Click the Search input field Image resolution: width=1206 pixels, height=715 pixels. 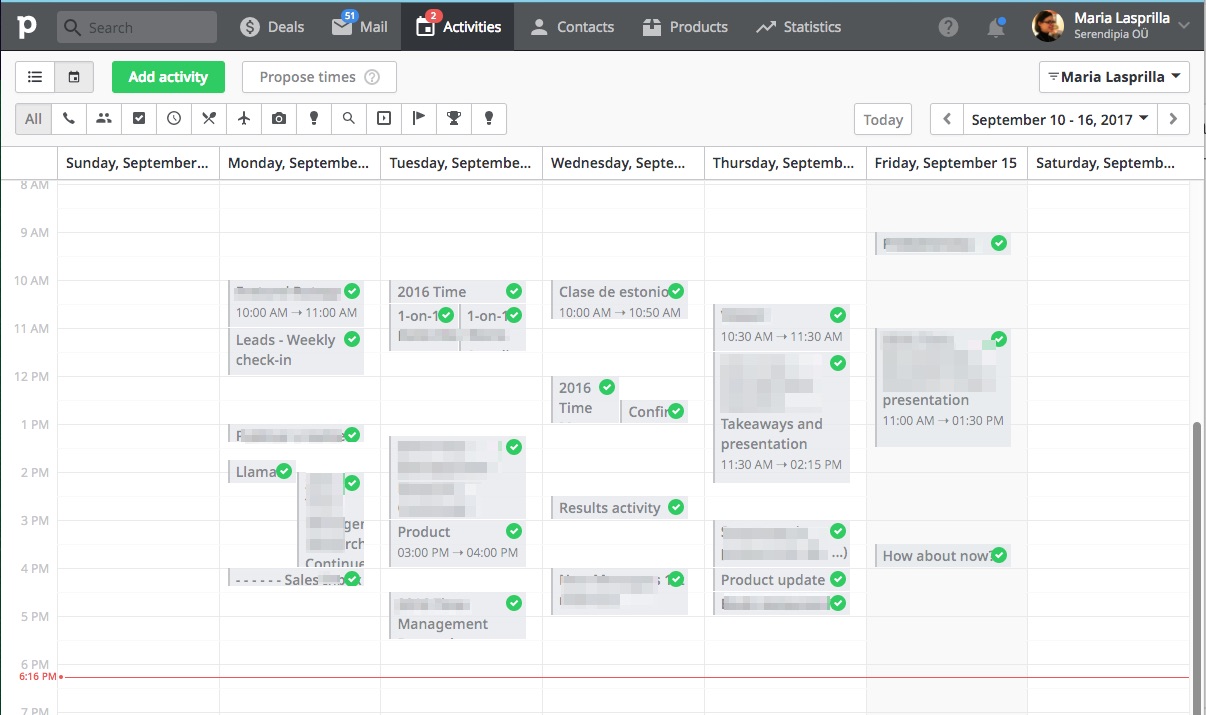pos(137,27)
